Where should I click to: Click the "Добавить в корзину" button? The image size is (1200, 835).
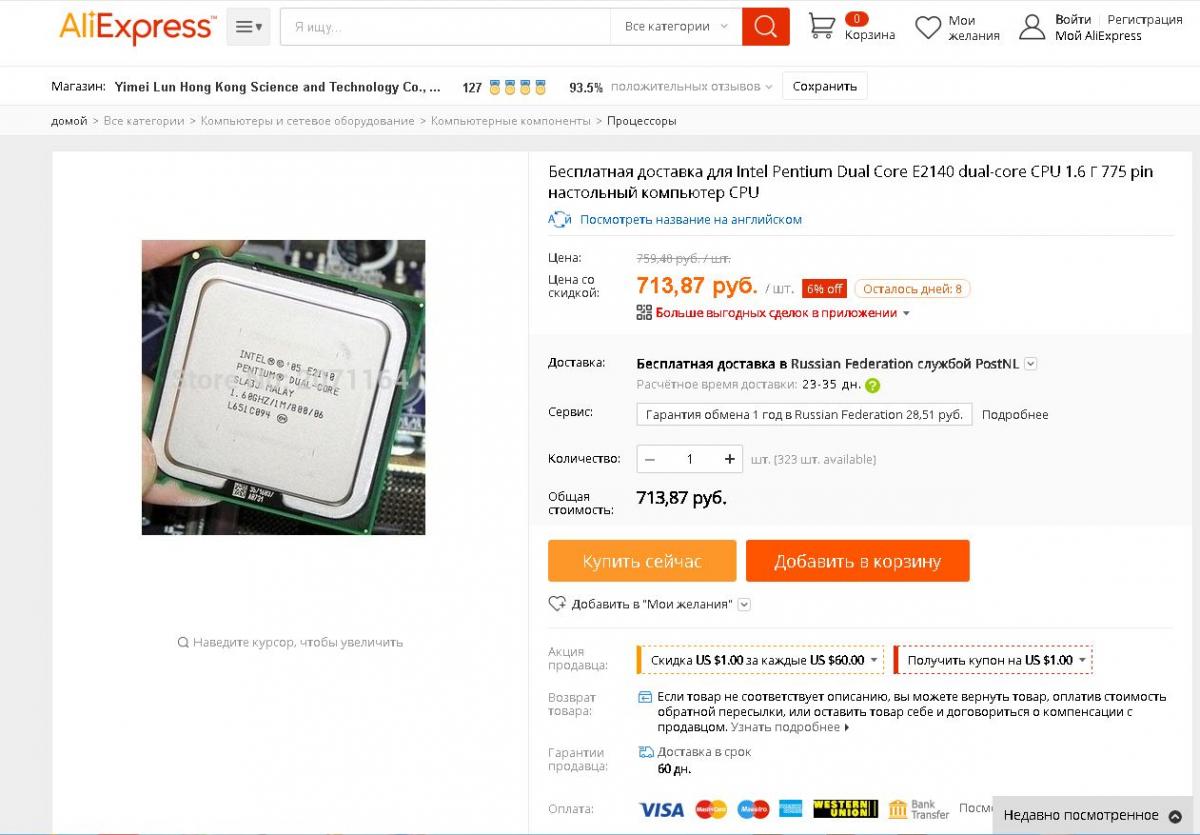click(x=858, y=561)
